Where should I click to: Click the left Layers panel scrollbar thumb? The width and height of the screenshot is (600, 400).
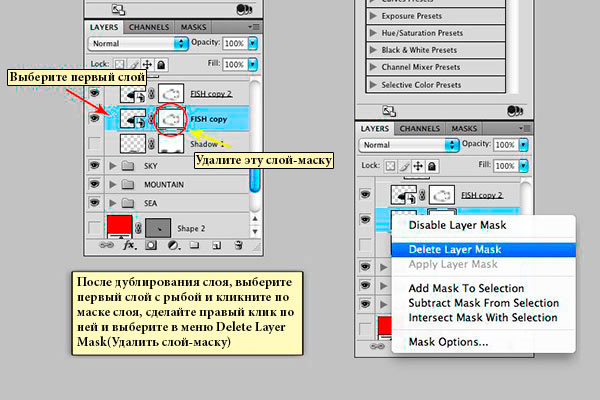click(x=255, y=180)
